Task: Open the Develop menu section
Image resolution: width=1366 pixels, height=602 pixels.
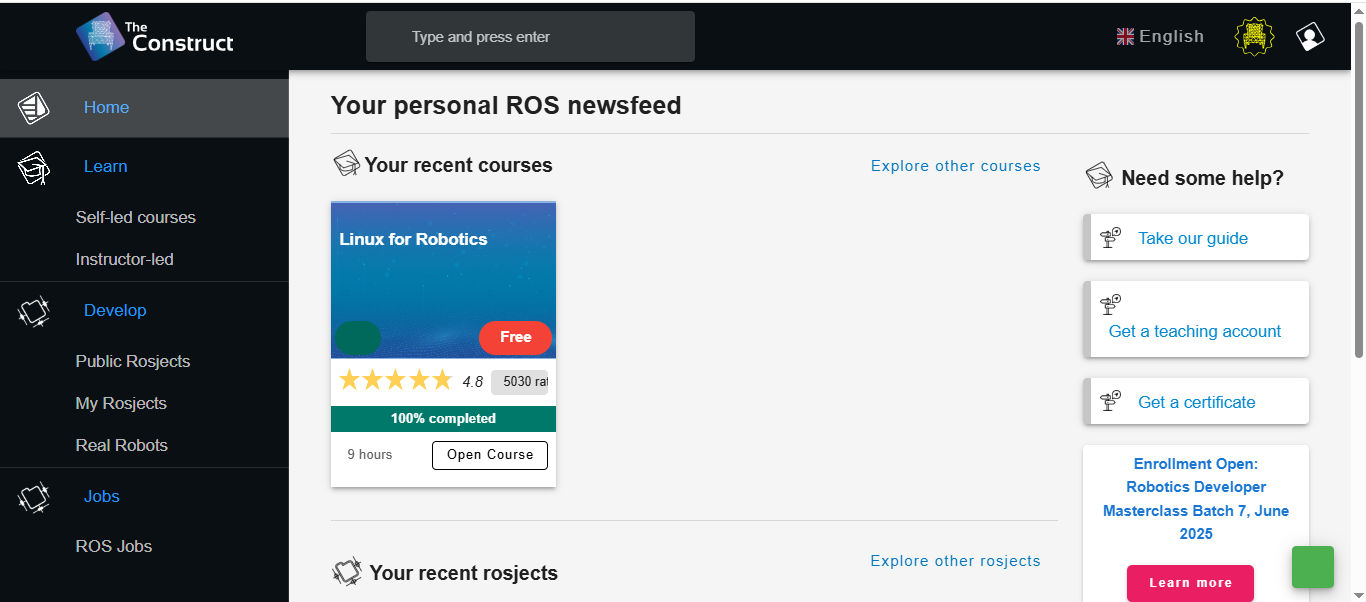Action: click(115, 311)
